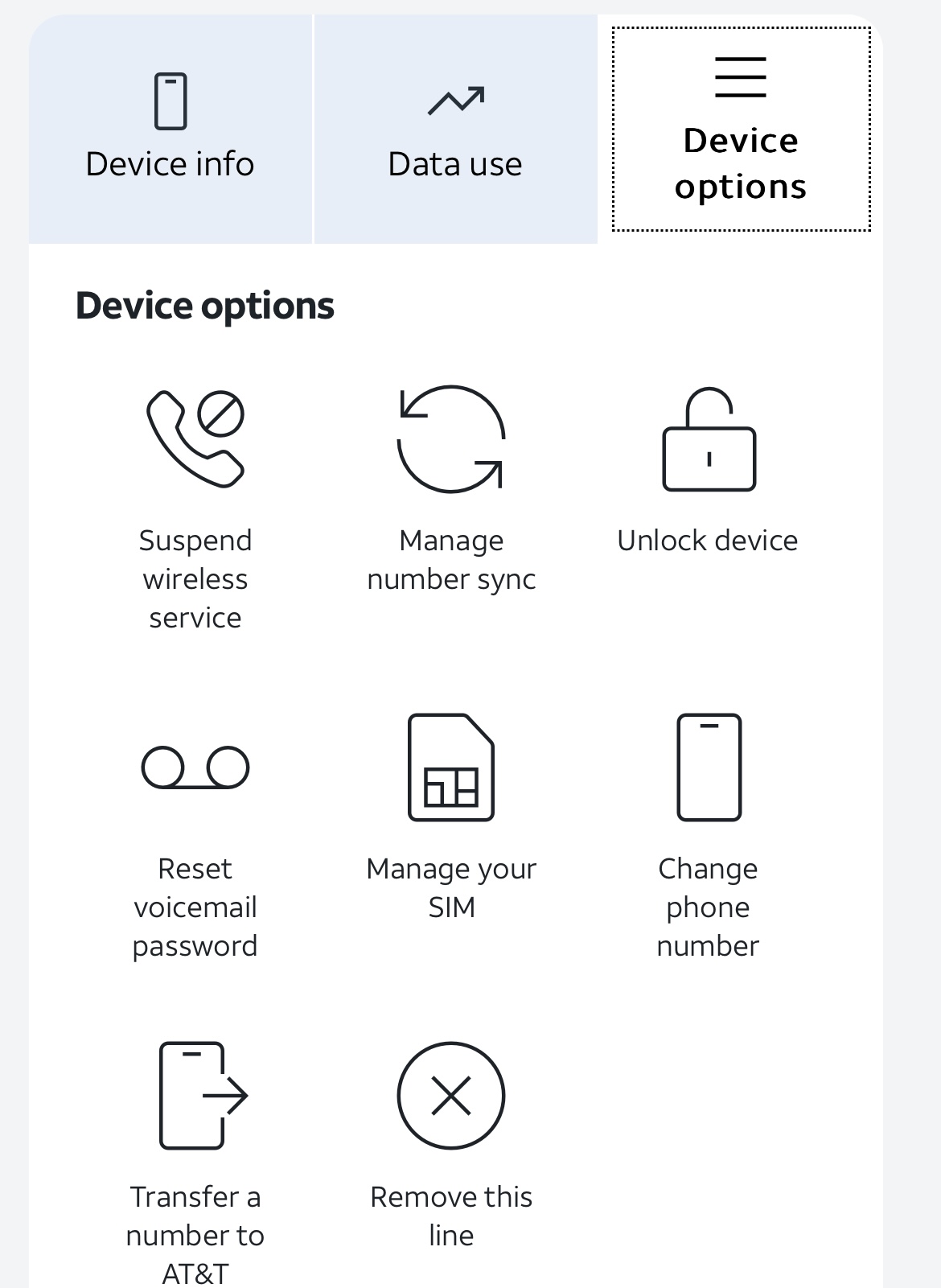
Task: Select the change phone number phone icon
Action: point(709,767)
